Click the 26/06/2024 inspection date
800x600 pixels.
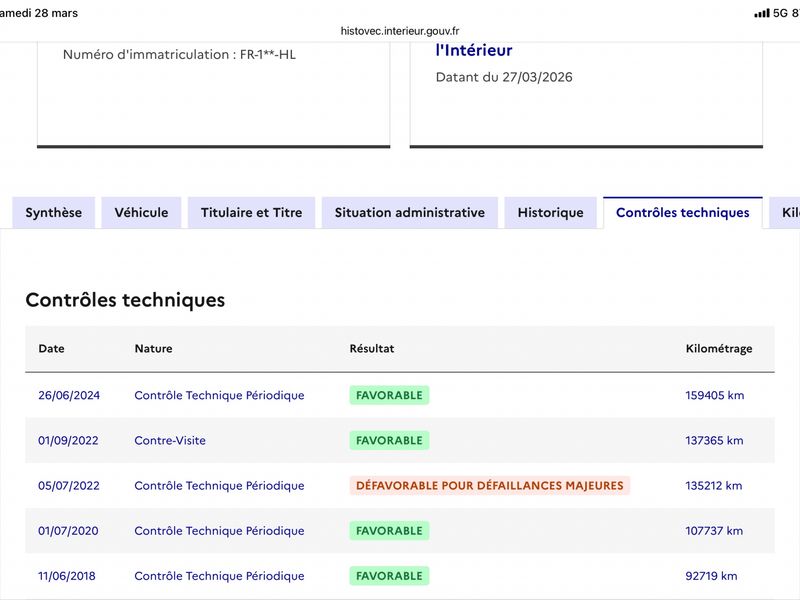[69, 395]
